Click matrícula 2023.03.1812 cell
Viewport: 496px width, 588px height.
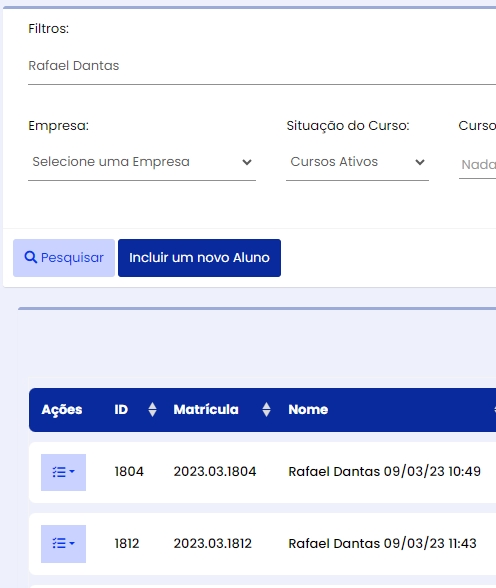213,543
